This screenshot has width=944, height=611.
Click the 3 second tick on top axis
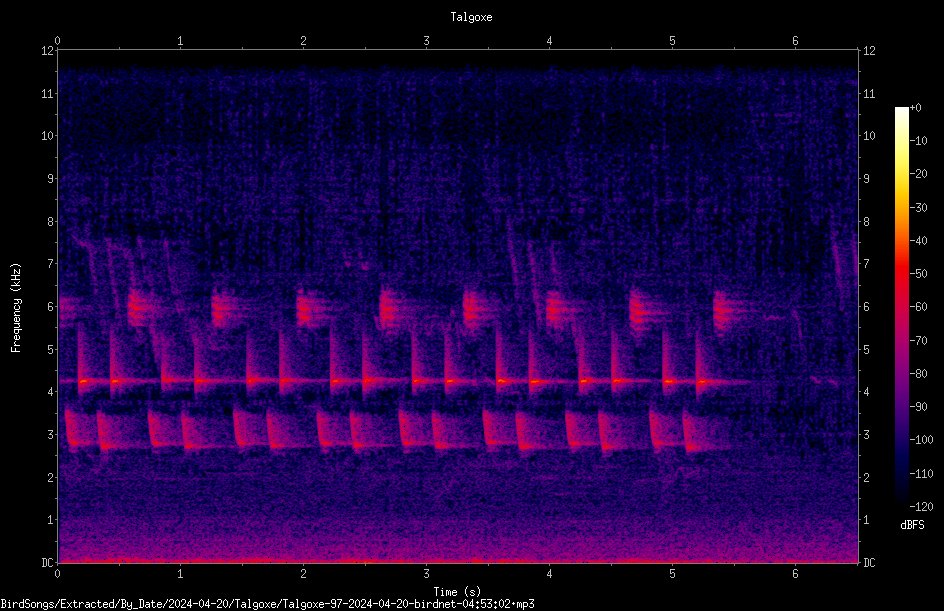426,41
